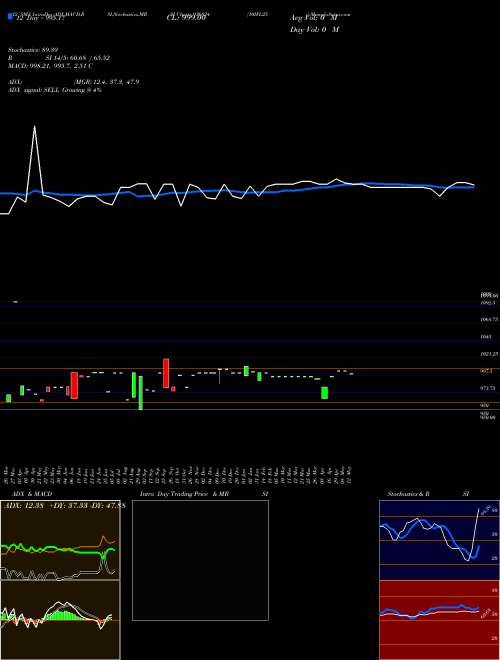
Task: Click the tall red candlestick near June
Action: (x=74, y=385)
